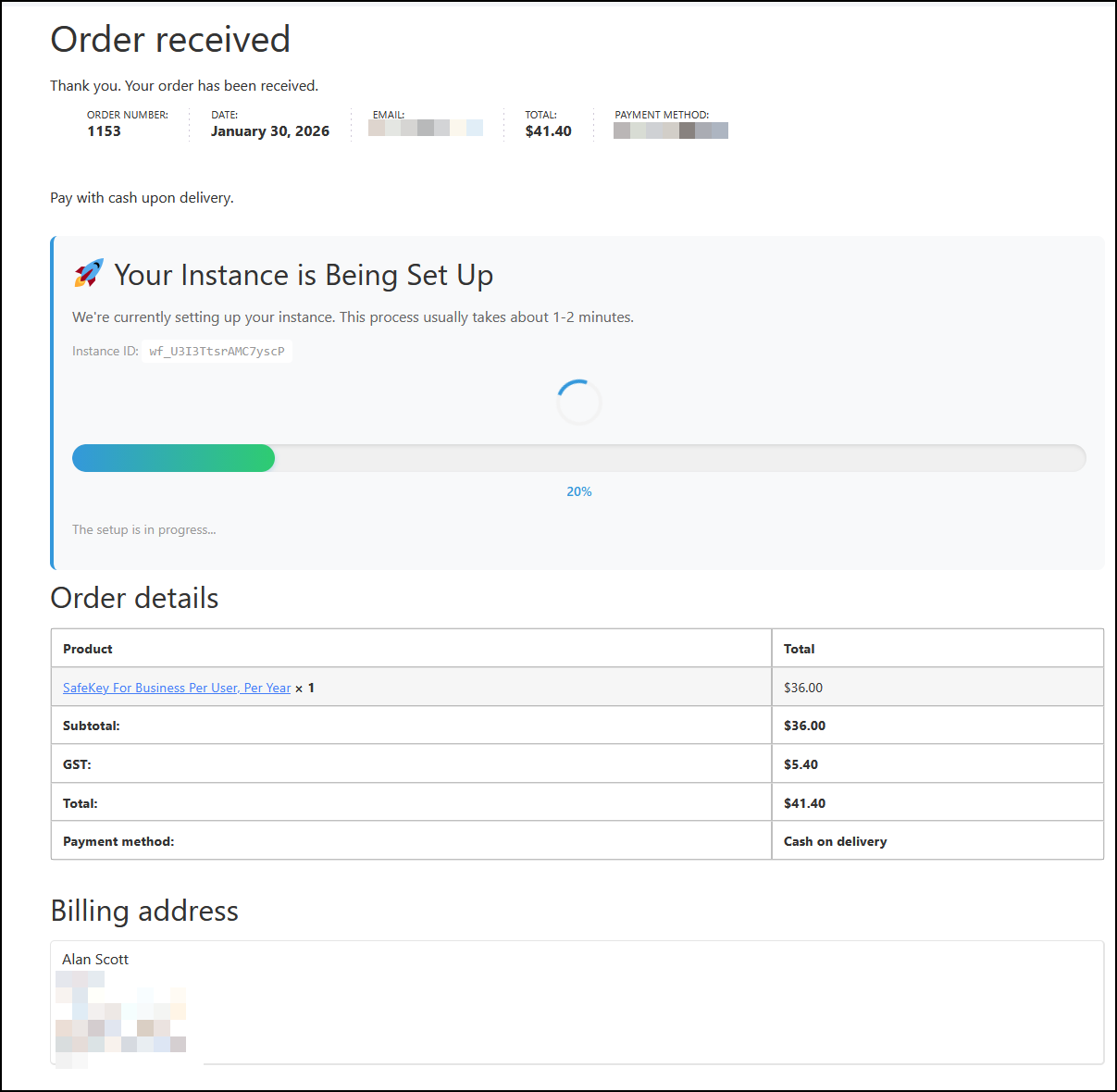The image size is (1117, 1092).
Task: Select the instance ID code wf_U3I3TtsrAMC7yscP
Action: coord(217,352)
